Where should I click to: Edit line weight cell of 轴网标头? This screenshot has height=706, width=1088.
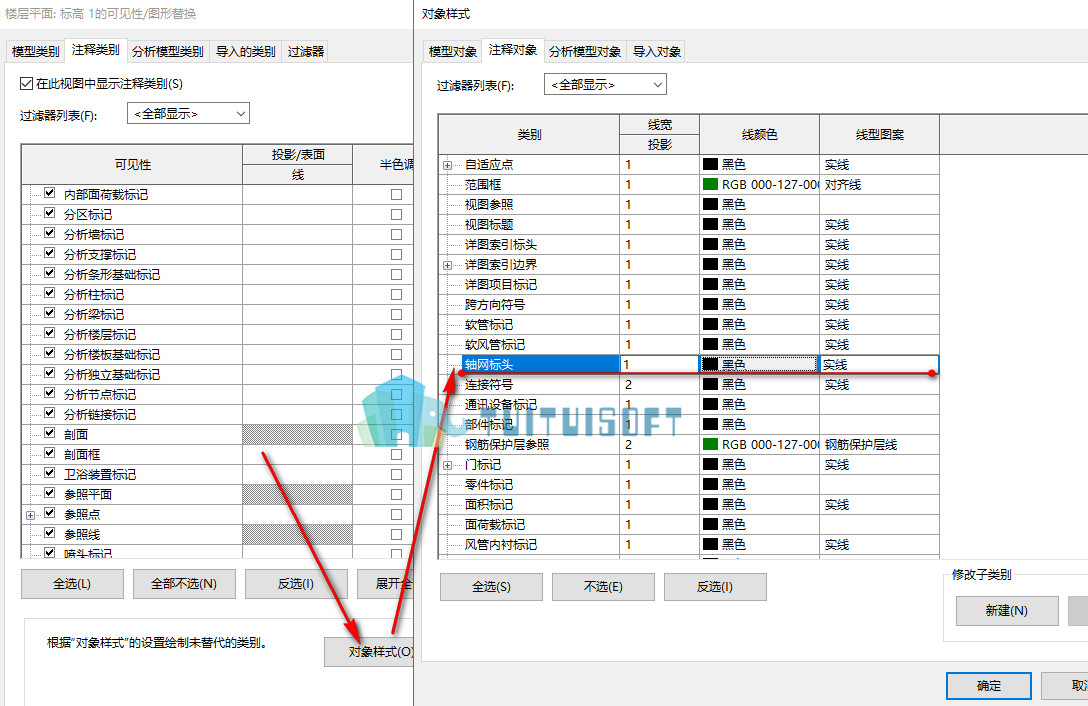pos(659,364)
